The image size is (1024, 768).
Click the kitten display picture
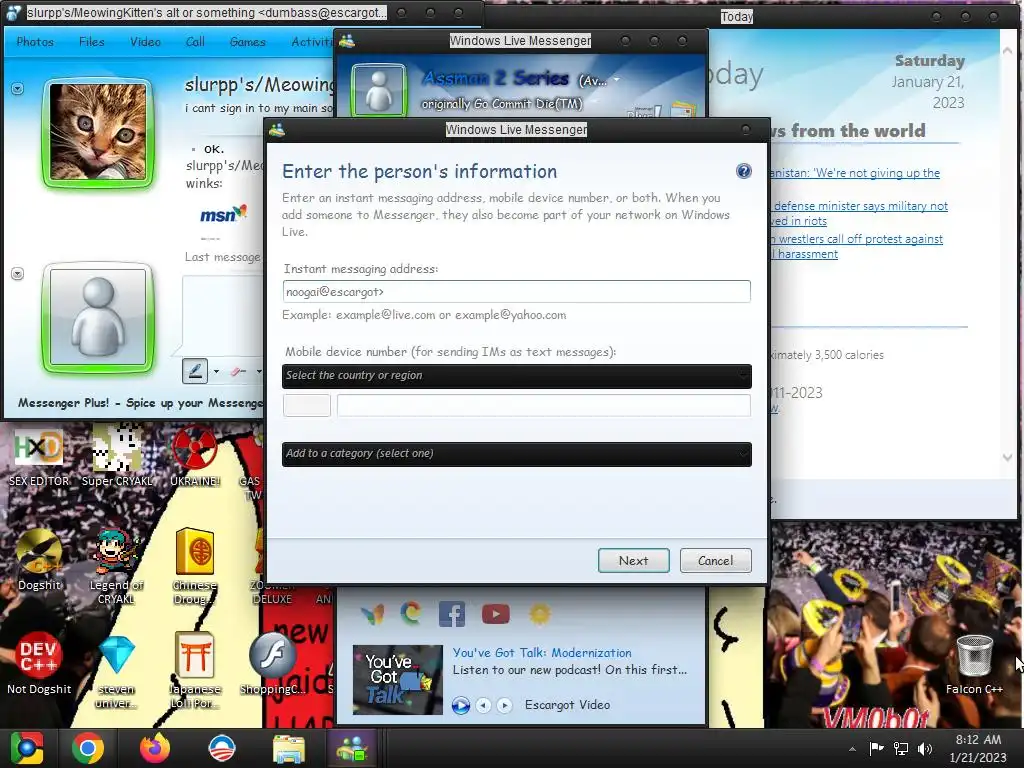(98, 133)
